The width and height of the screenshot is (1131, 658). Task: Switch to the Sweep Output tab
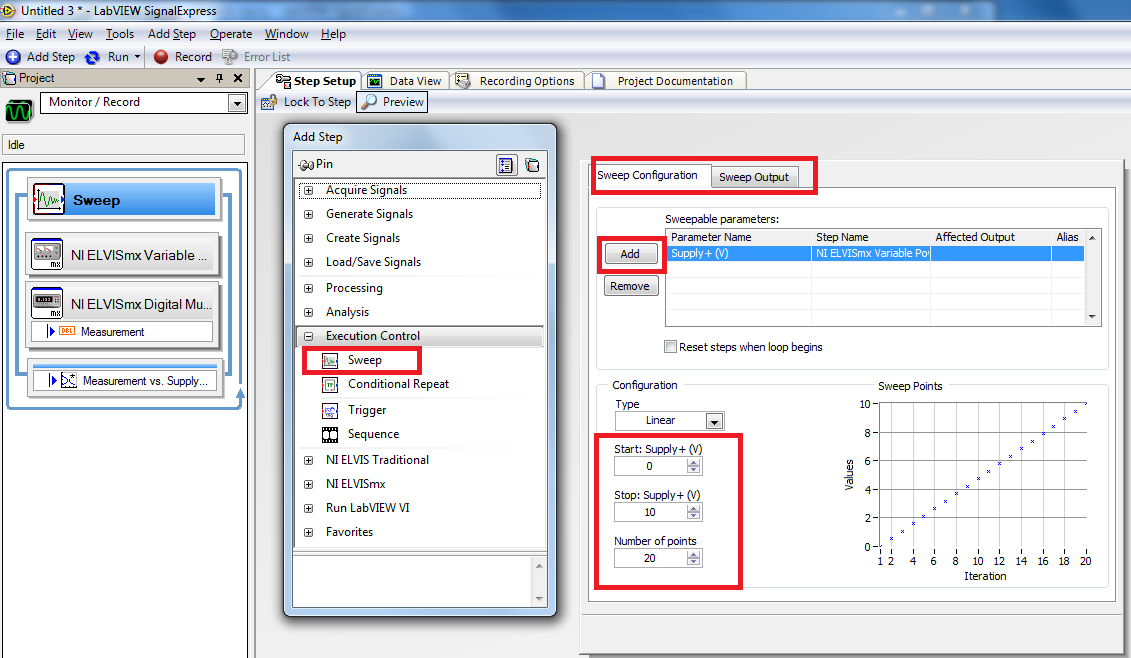tap(754, 177)
